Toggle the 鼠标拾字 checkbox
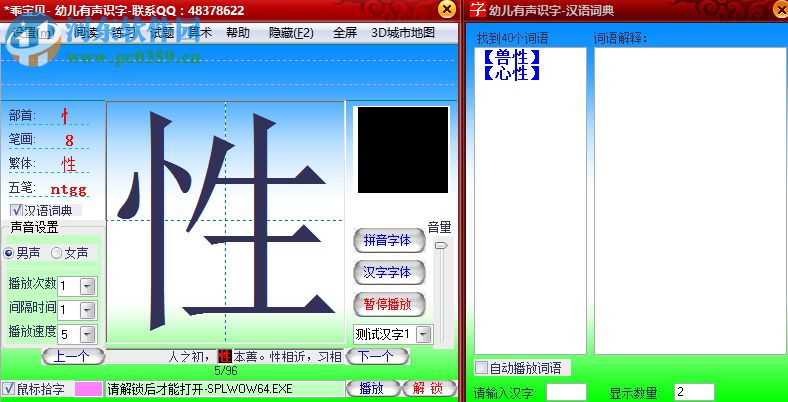This screenshot has width=788, height=402. (8, 388)
